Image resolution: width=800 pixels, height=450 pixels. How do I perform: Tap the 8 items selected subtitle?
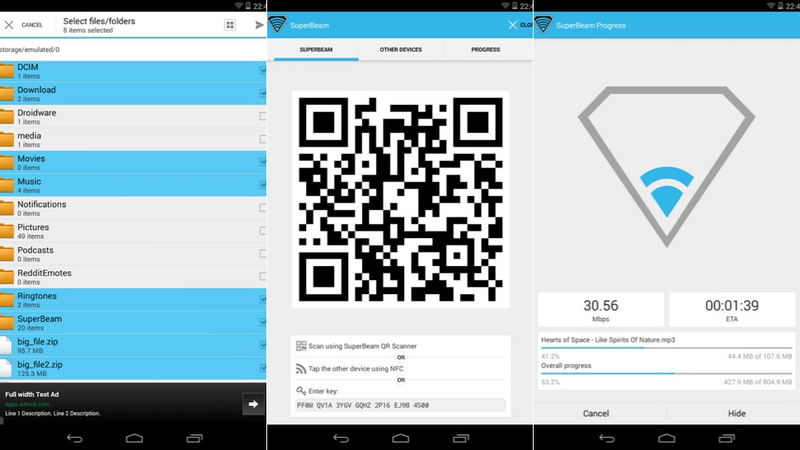click(88, 31)
